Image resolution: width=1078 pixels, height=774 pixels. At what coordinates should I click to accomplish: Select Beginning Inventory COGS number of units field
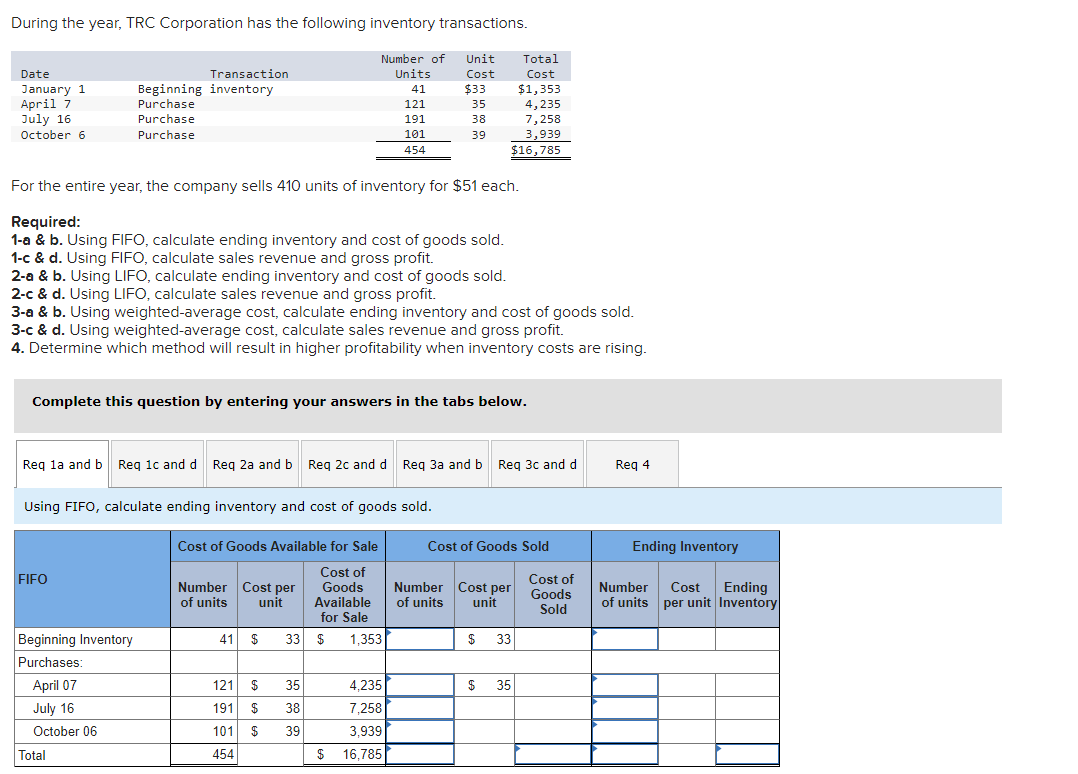(x=420, y=639)
